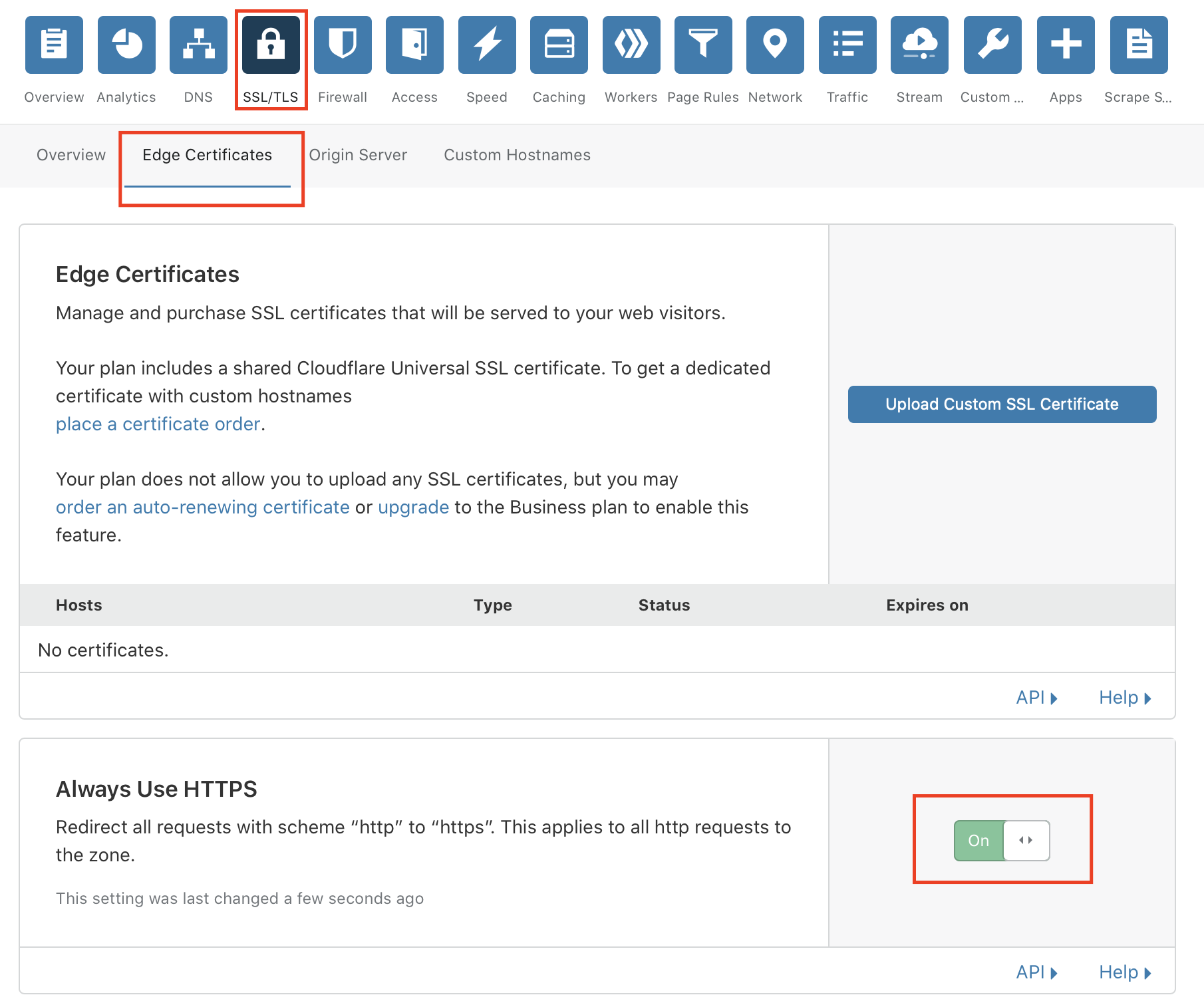
Task: Select the Edge Certificates tab
Action: [208, 155]
